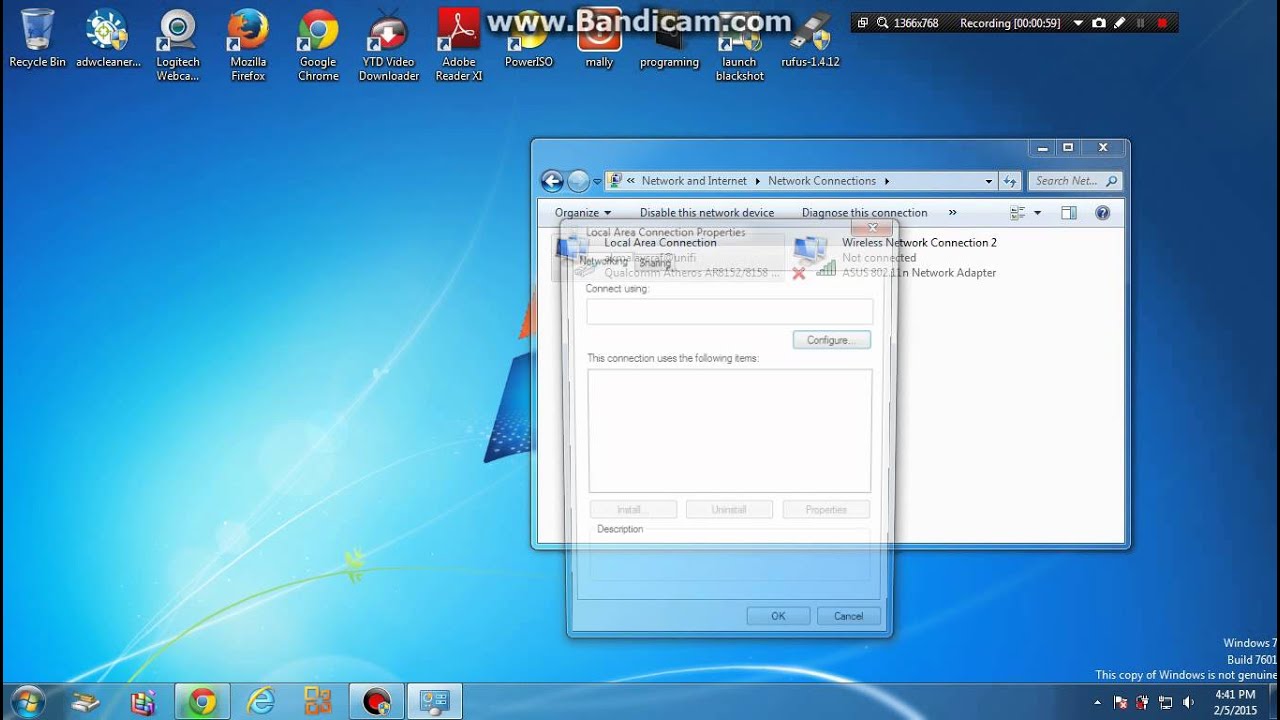Click Bandicam window mode icon
The image size is (1280, 720).
[863, 23]
